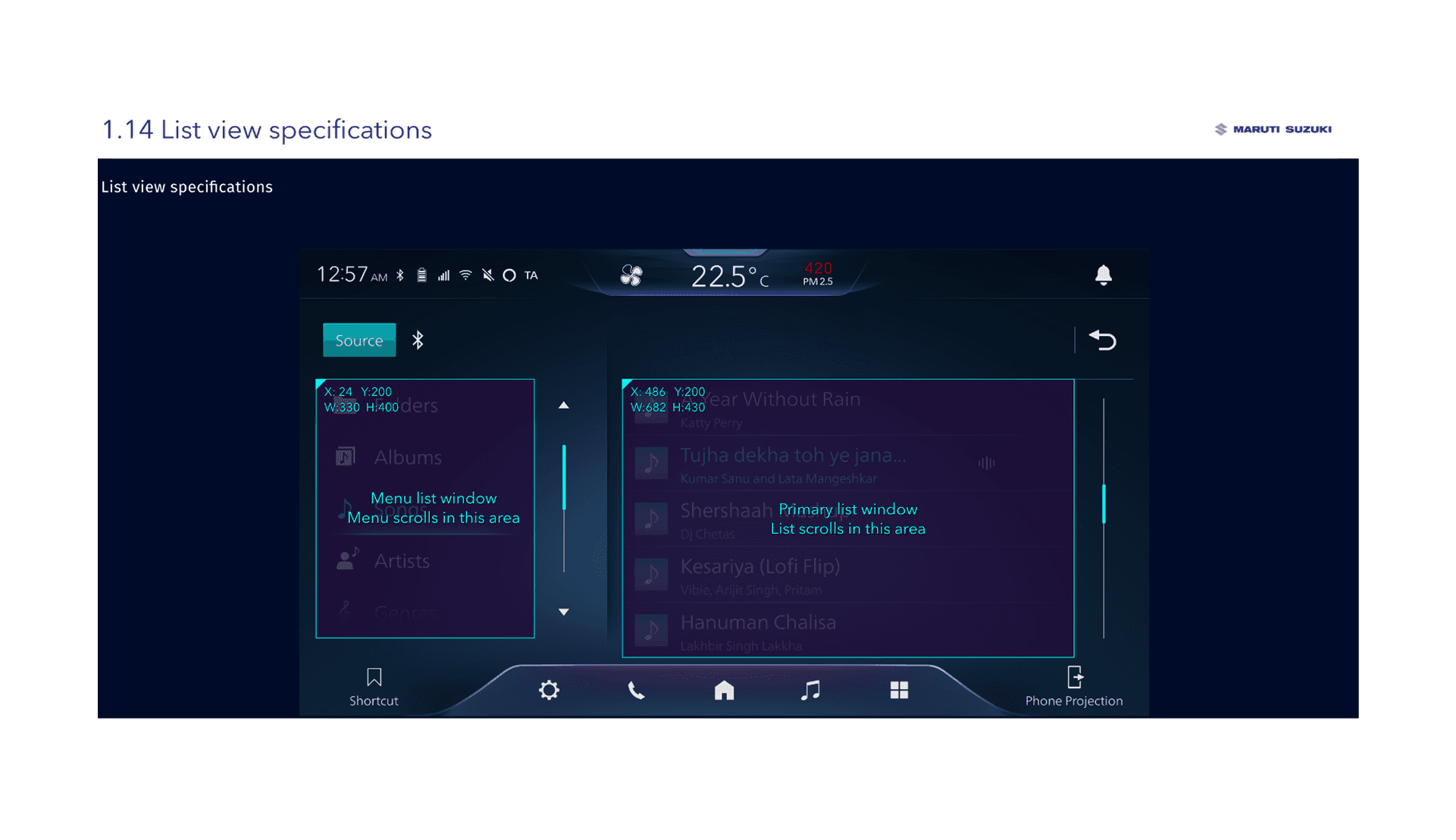Open the music note icon
The height and width of the screenshot is (840, 1456).
(x=810, y=690)
